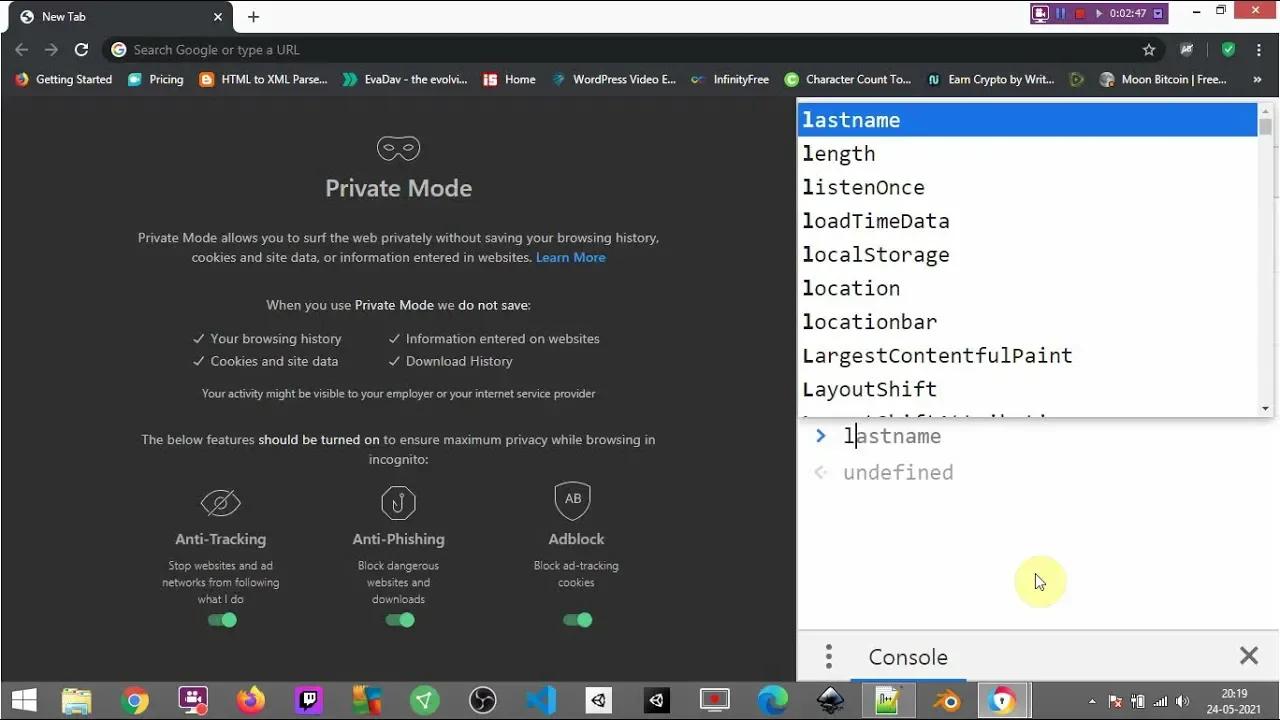
Task: Open the browser three-dot menu
Action: [x=1258, y=50]
